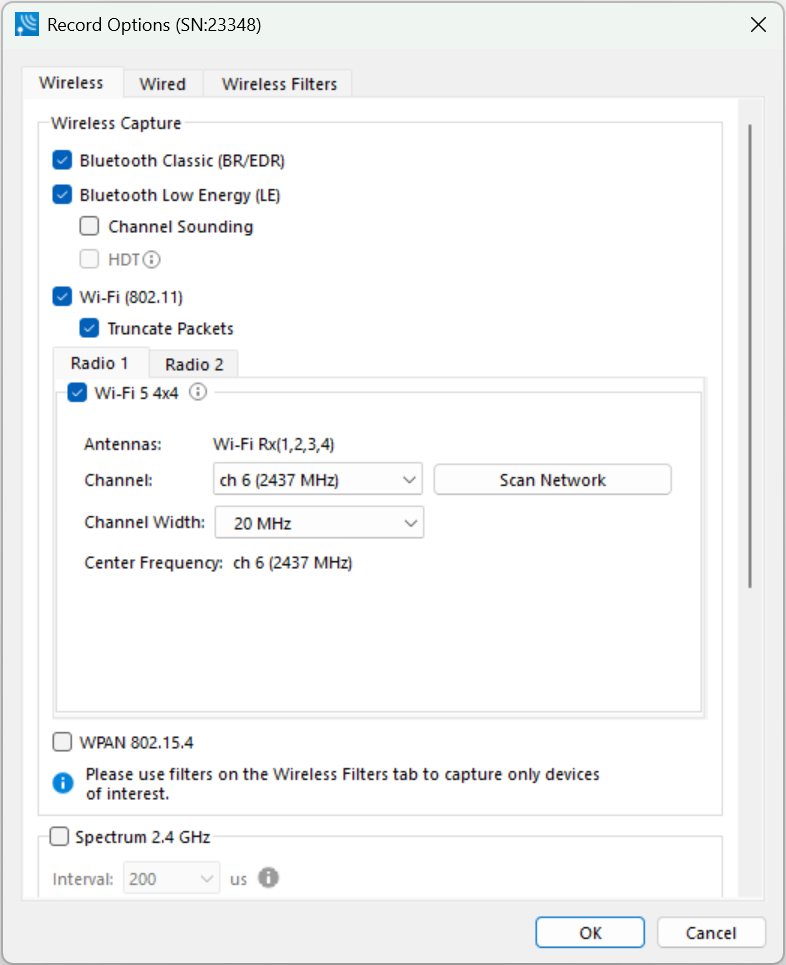Uncheck the Wi-Fi (802.11) checkbox
This screenshot has height=965, width=786.
[62, 297]
